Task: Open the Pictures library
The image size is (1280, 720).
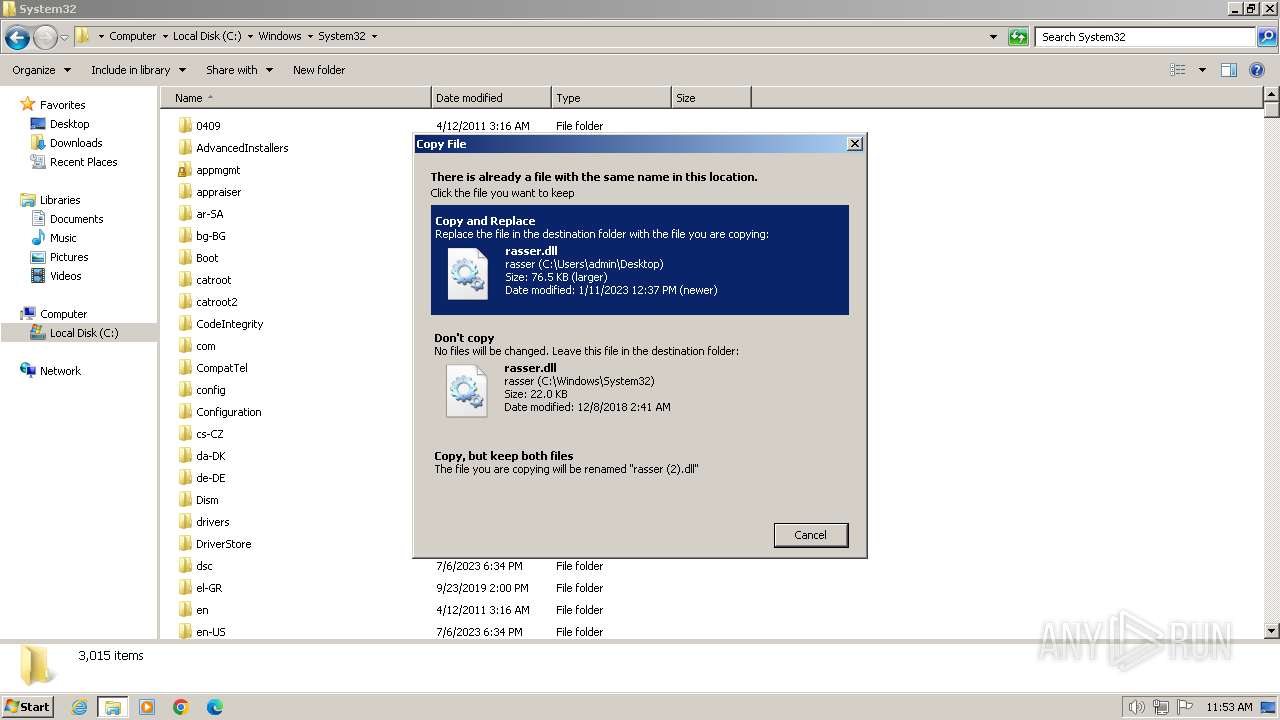Action: tap(69, 257)
